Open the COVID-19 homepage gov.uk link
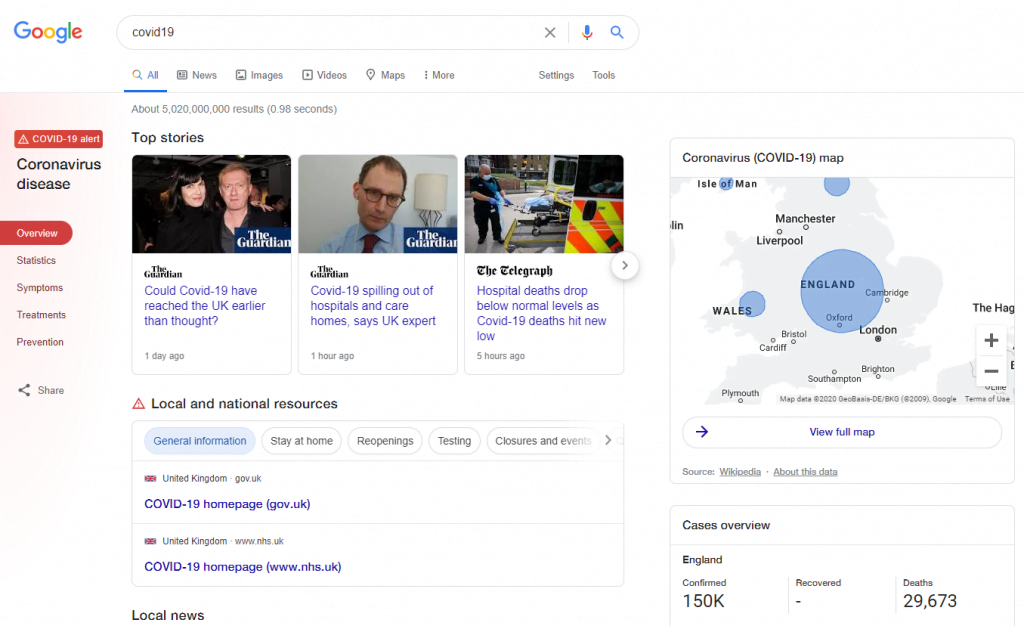 point(227,504)
